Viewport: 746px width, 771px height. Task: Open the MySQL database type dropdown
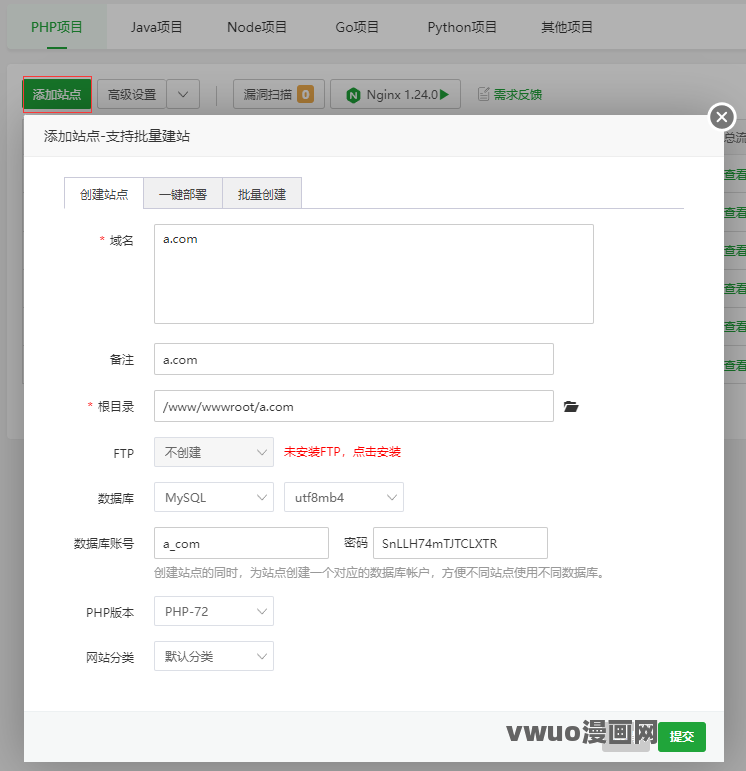(214, 497)
